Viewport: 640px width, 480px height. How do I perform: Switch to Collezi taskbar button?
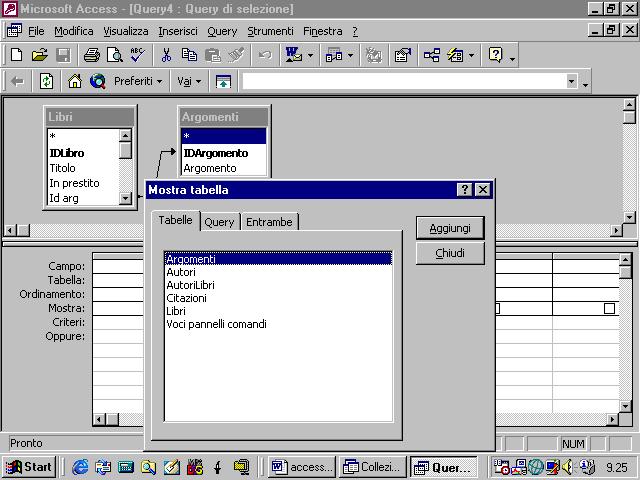(x=372, y=467)
